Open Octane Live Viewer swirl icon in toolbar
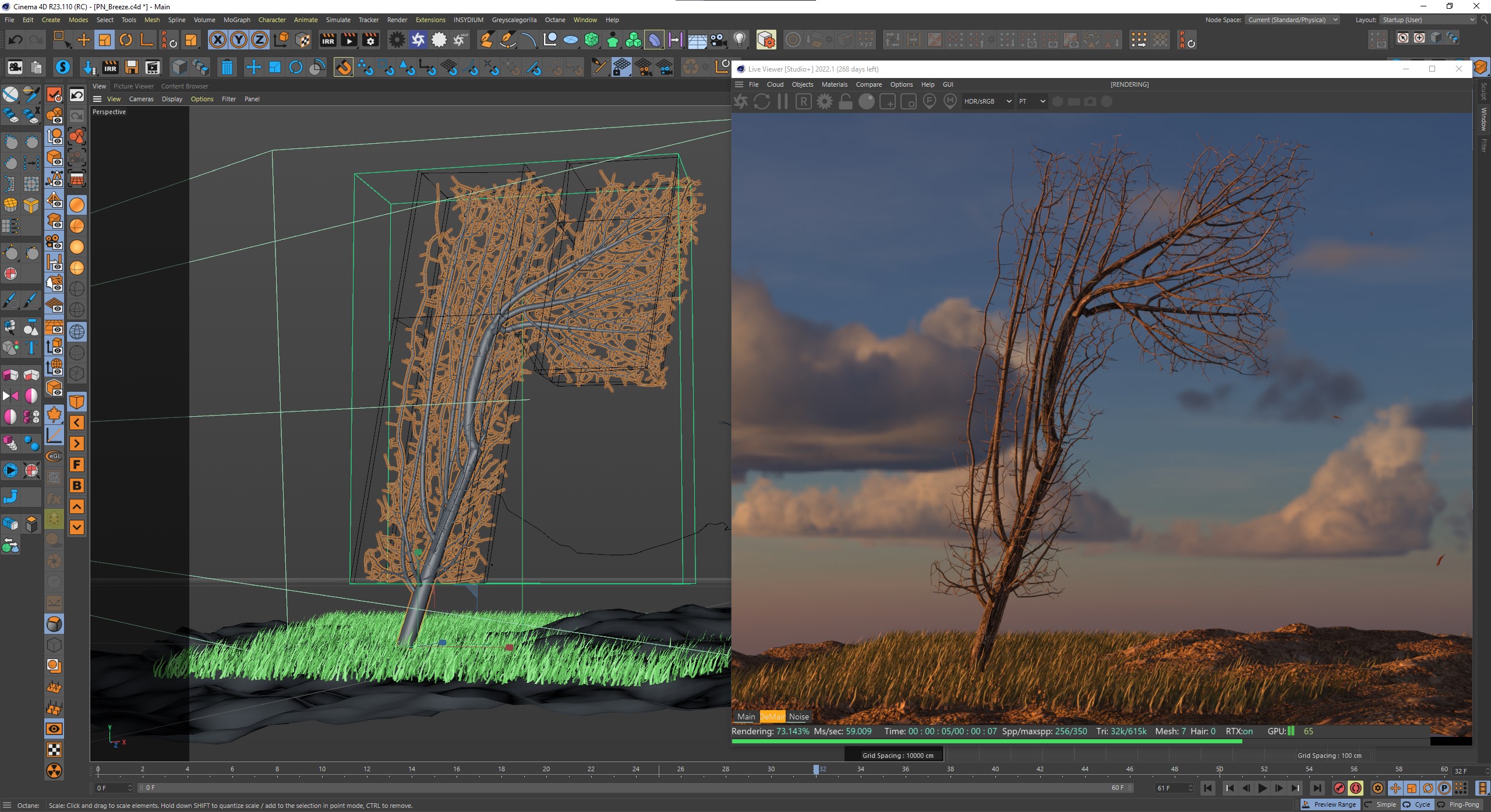The height and width of the screenshot is (812, 1491). tap(418, 40)
